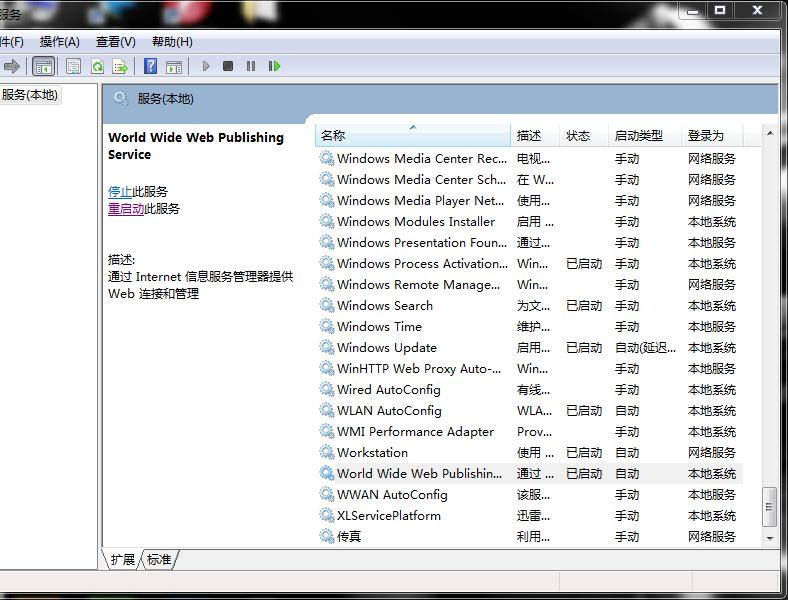Select WinHTTP Web Proxy Auto-... service
Viewport: 788px width, 600px height.
pos(419,368)
